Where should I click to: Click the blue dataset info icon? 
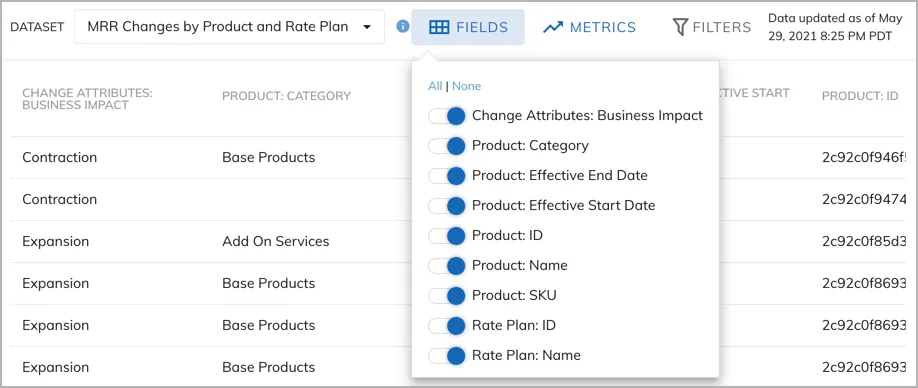click(402, 26)
